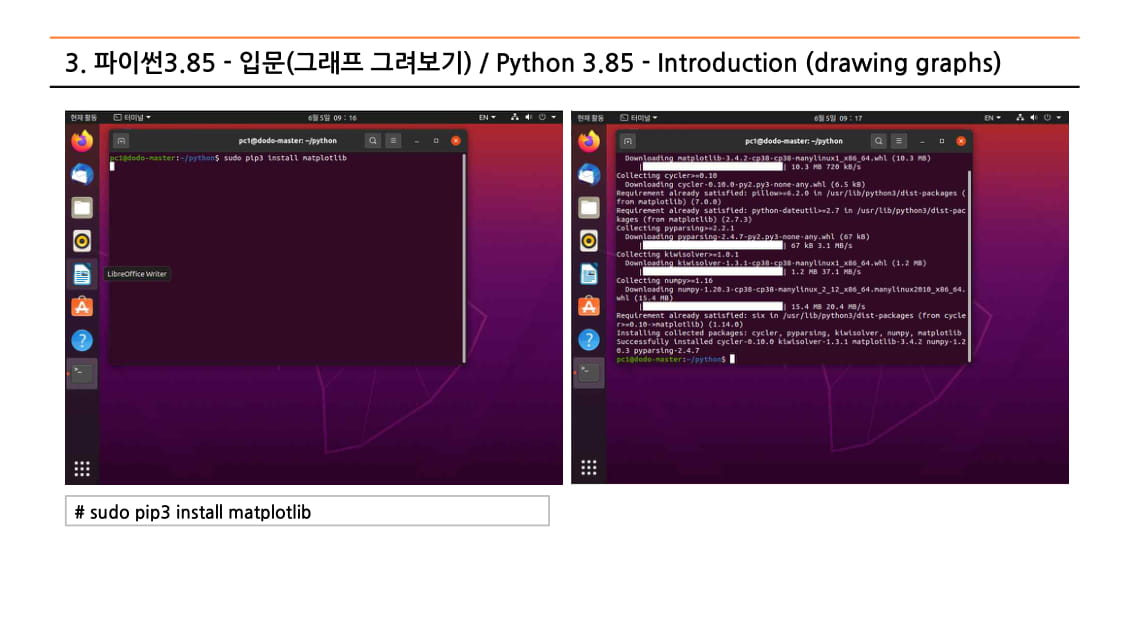Expand system menu arrow in right top bar
The height and width of the screenshot is (634, 1125).
pyautogui.click(x=1059, y=118)
